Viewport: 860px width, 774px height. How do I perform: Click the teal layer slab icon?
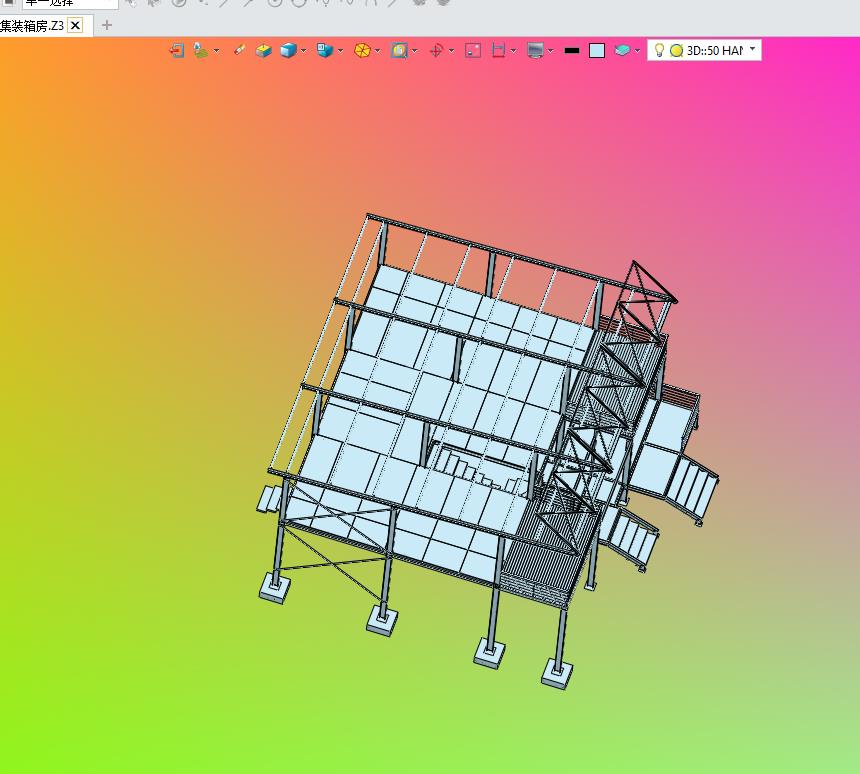(x=623, y=50)
